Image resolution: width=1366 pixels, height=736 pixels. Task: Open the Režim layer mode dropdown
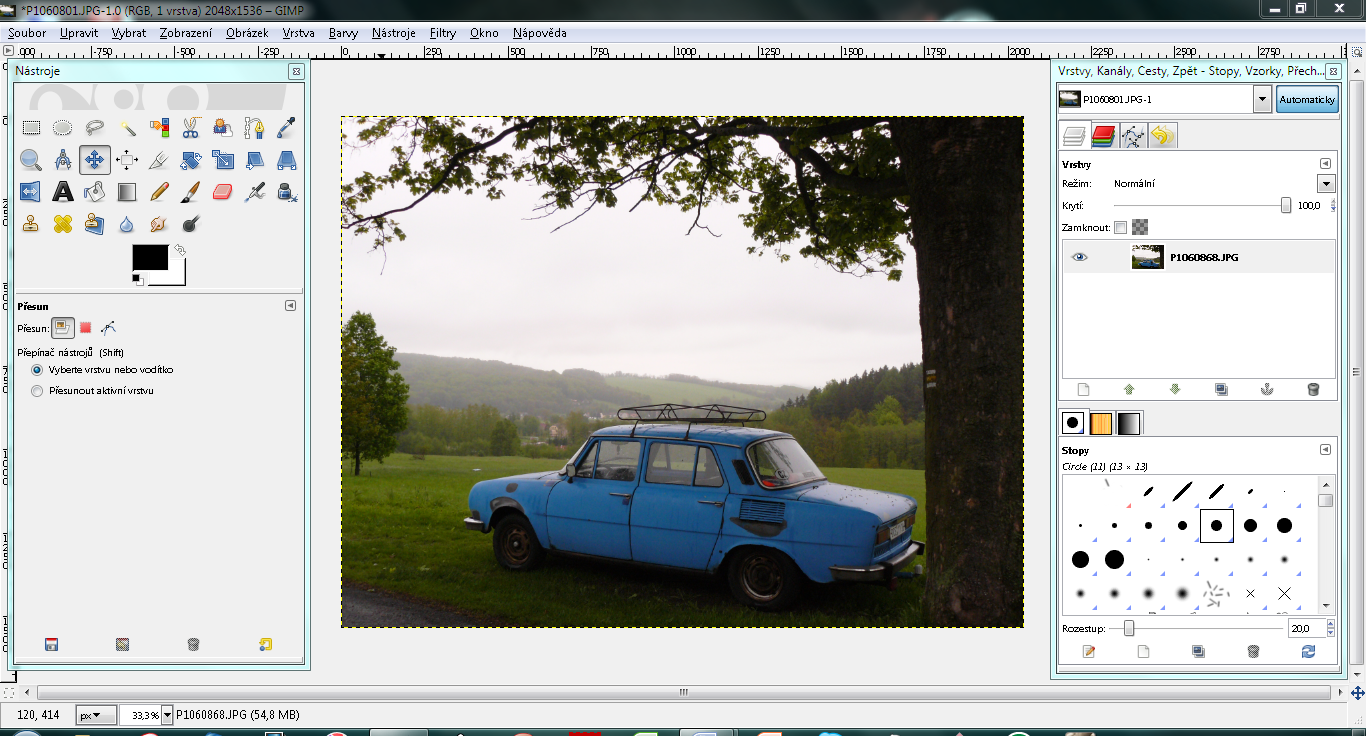click(x=1326, y=184)
